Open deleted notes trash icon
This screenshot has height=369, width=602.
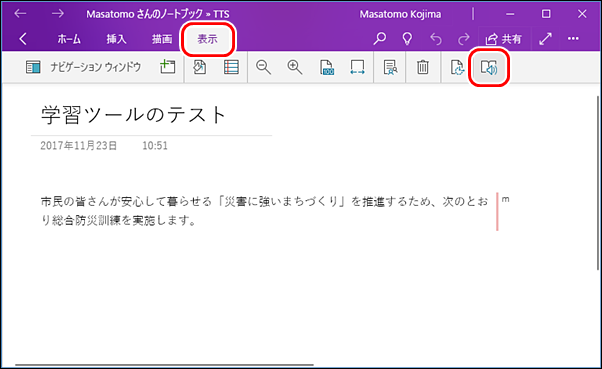pyautogui.click(x=423, y=67)
